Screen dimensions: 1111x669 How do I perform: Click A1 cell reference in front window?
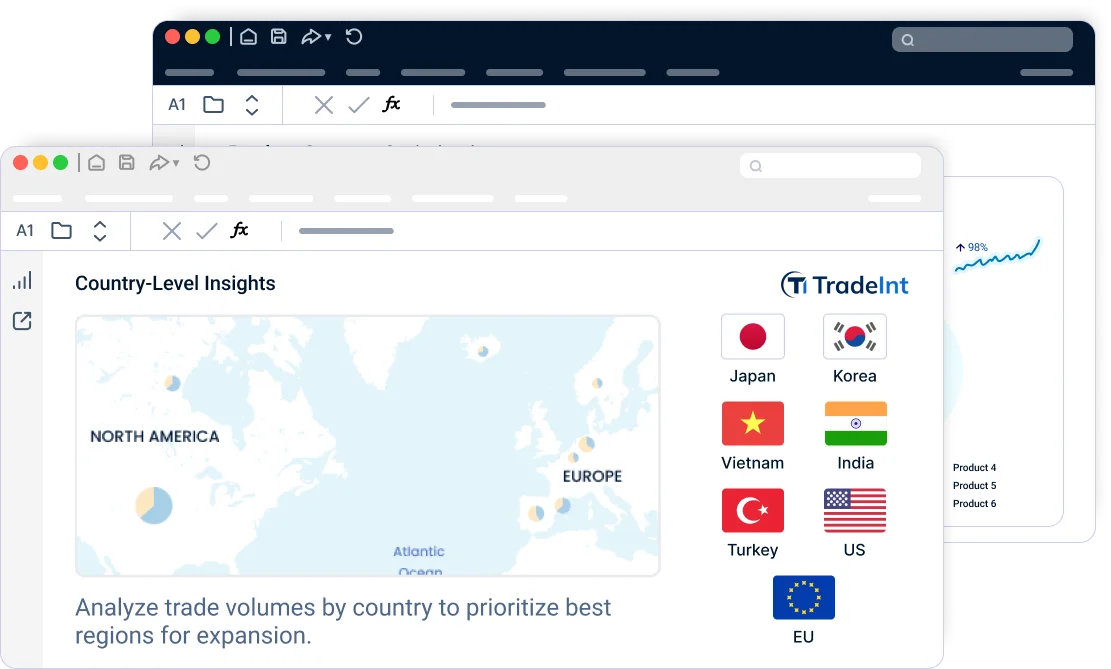pos(25,230)
